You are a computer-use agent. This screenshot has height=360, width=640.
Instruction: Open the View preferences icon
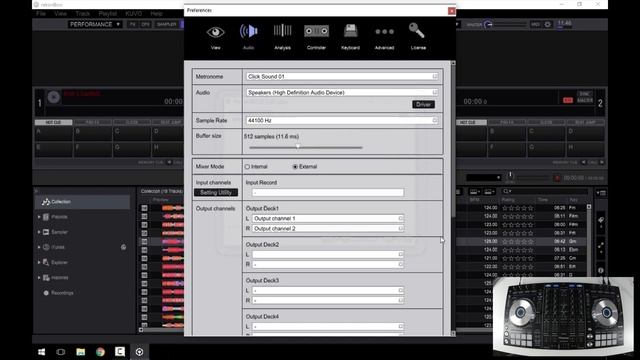click(216, 32)
